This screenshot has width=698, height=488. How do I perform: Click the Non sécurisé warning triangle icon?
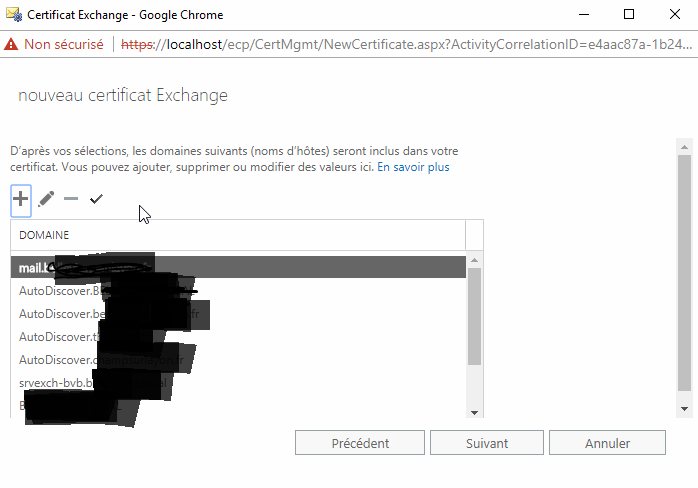(11, 45)
